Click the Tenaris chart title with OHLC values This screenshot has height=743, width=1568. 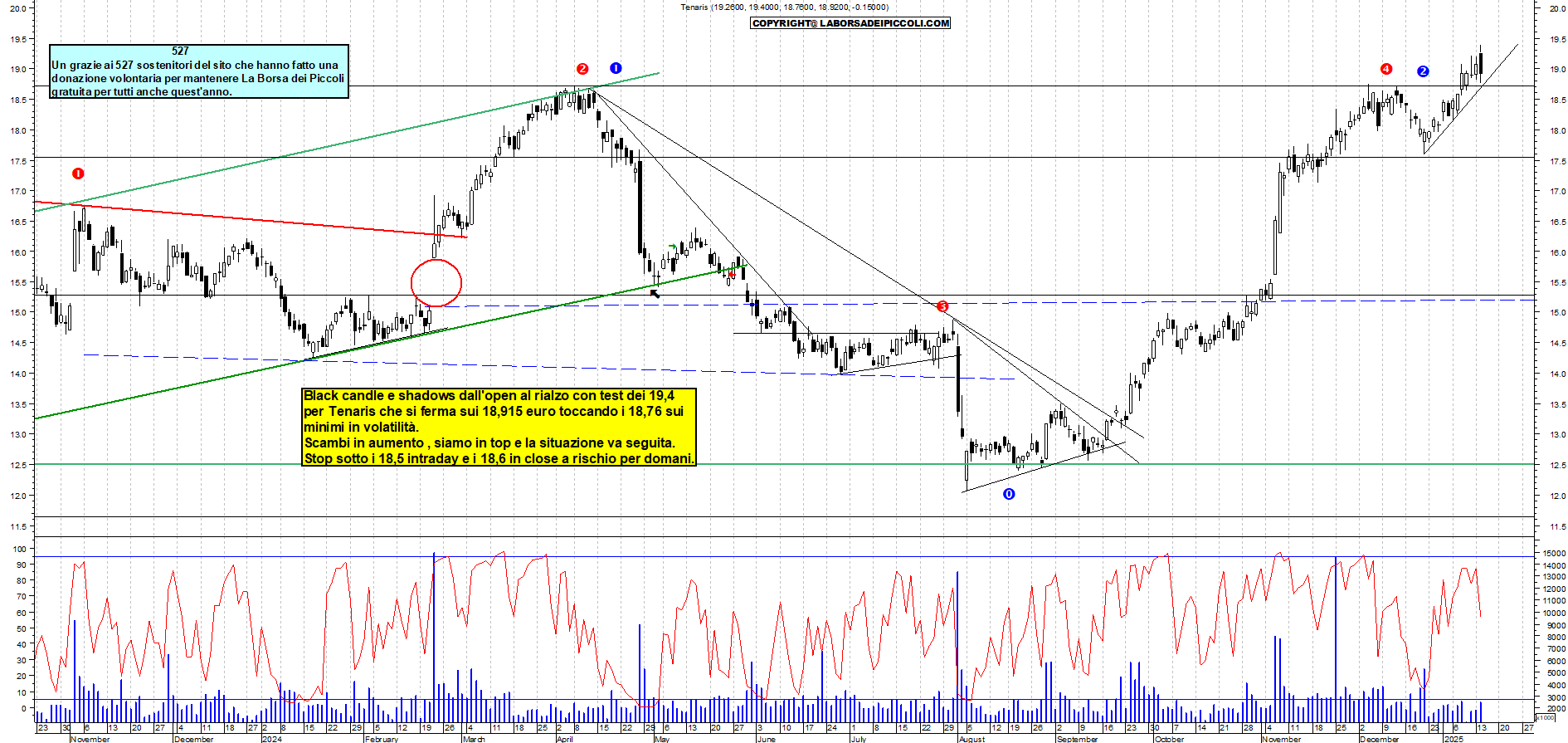pyautogui.click(x=784, y=7)
